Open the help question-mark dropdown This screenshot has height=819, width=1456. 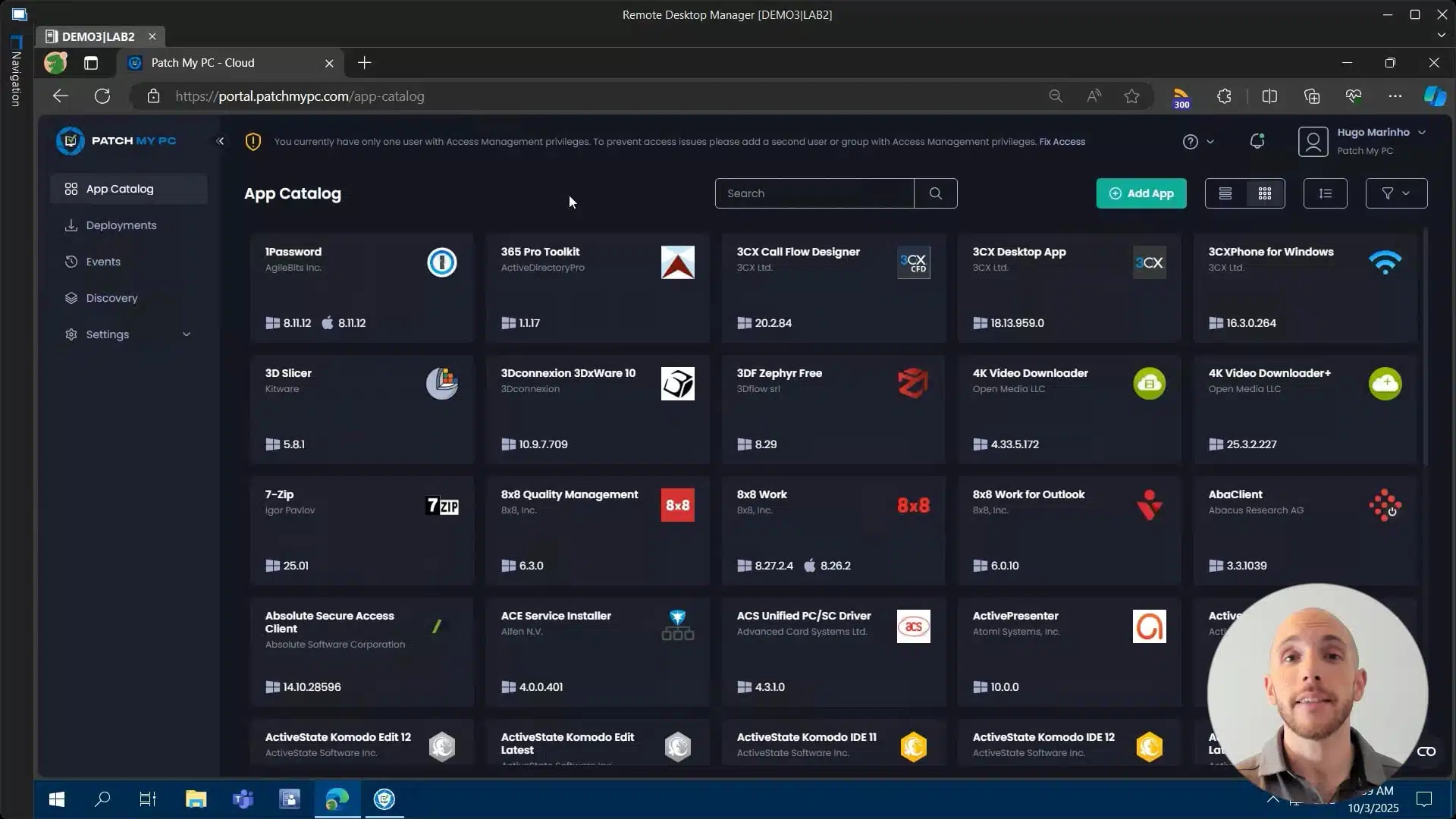click(1197, 142)
